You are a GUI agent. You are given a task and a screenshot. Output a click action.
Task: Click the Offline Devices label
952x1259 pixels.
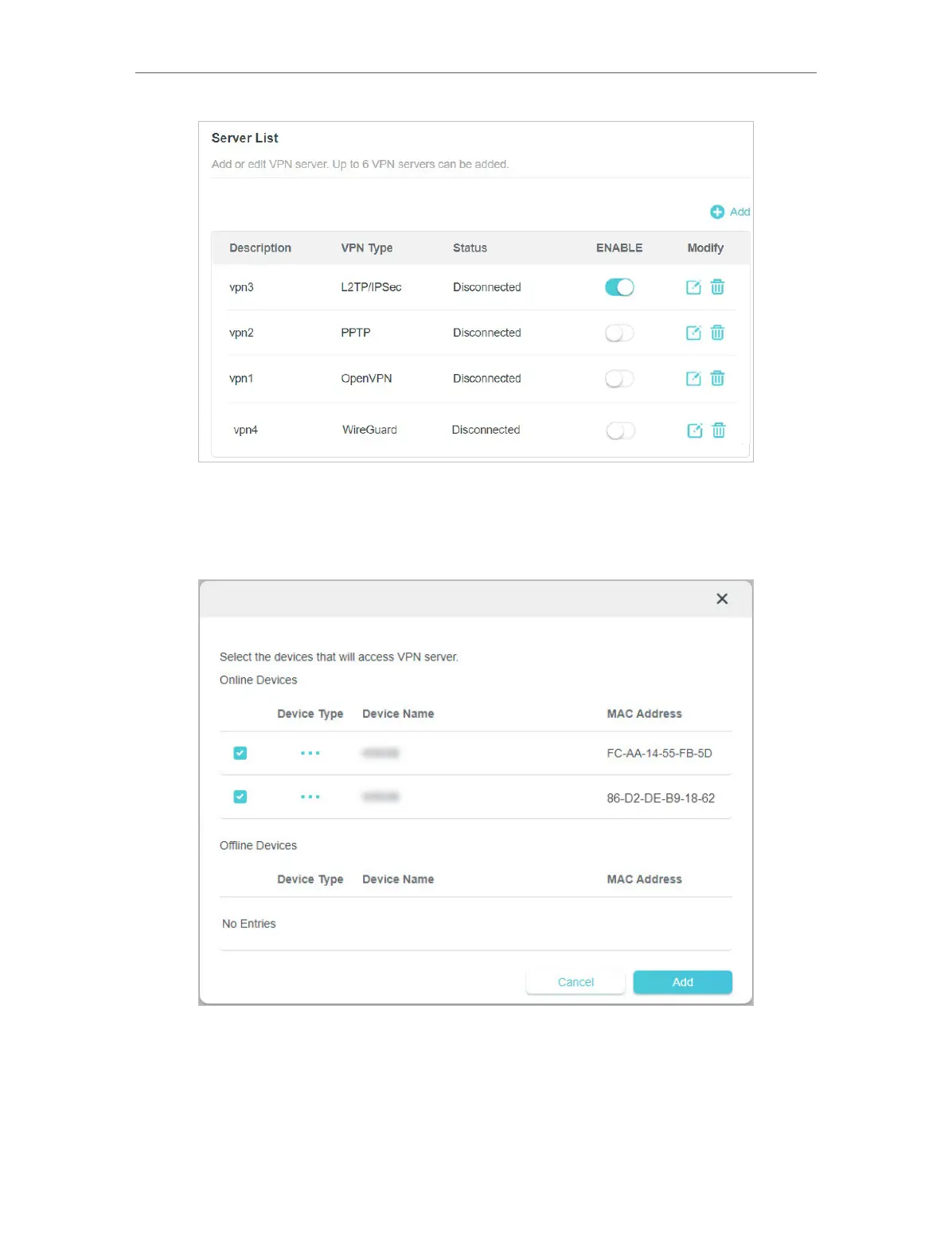pos(258,845)
